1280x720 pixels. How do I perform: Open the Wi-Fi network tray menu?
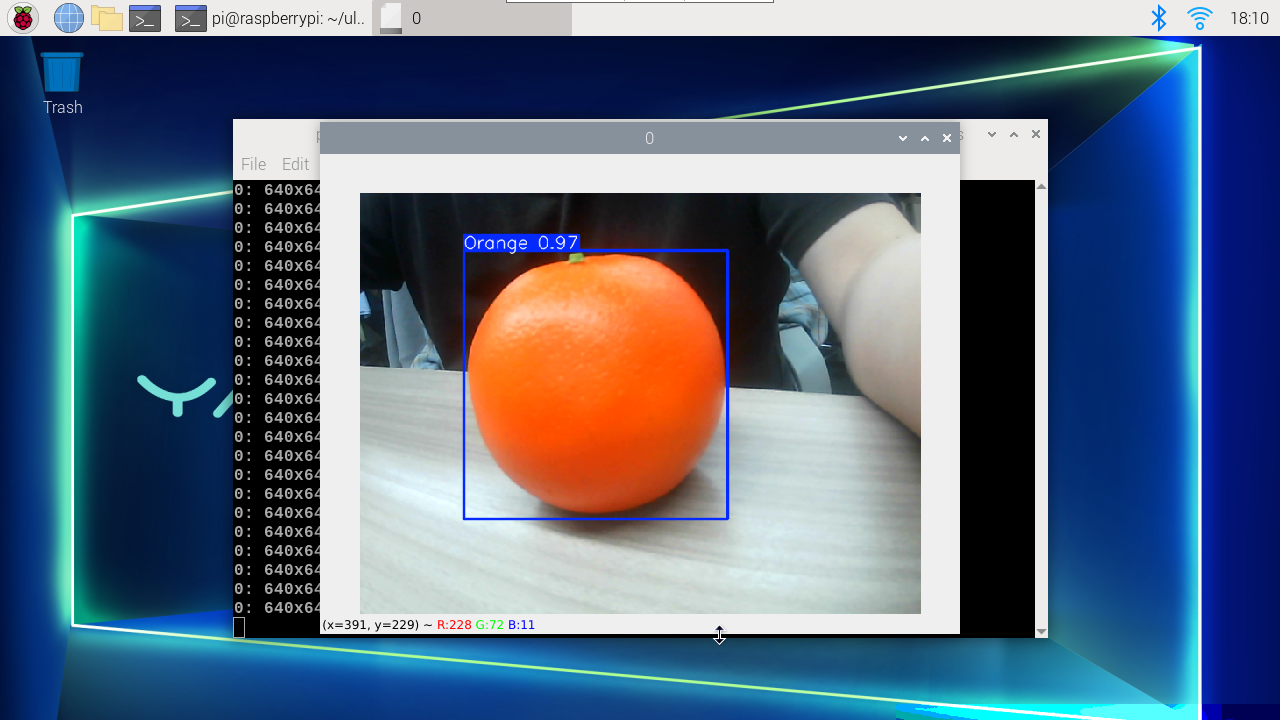tap(1199, 18)
